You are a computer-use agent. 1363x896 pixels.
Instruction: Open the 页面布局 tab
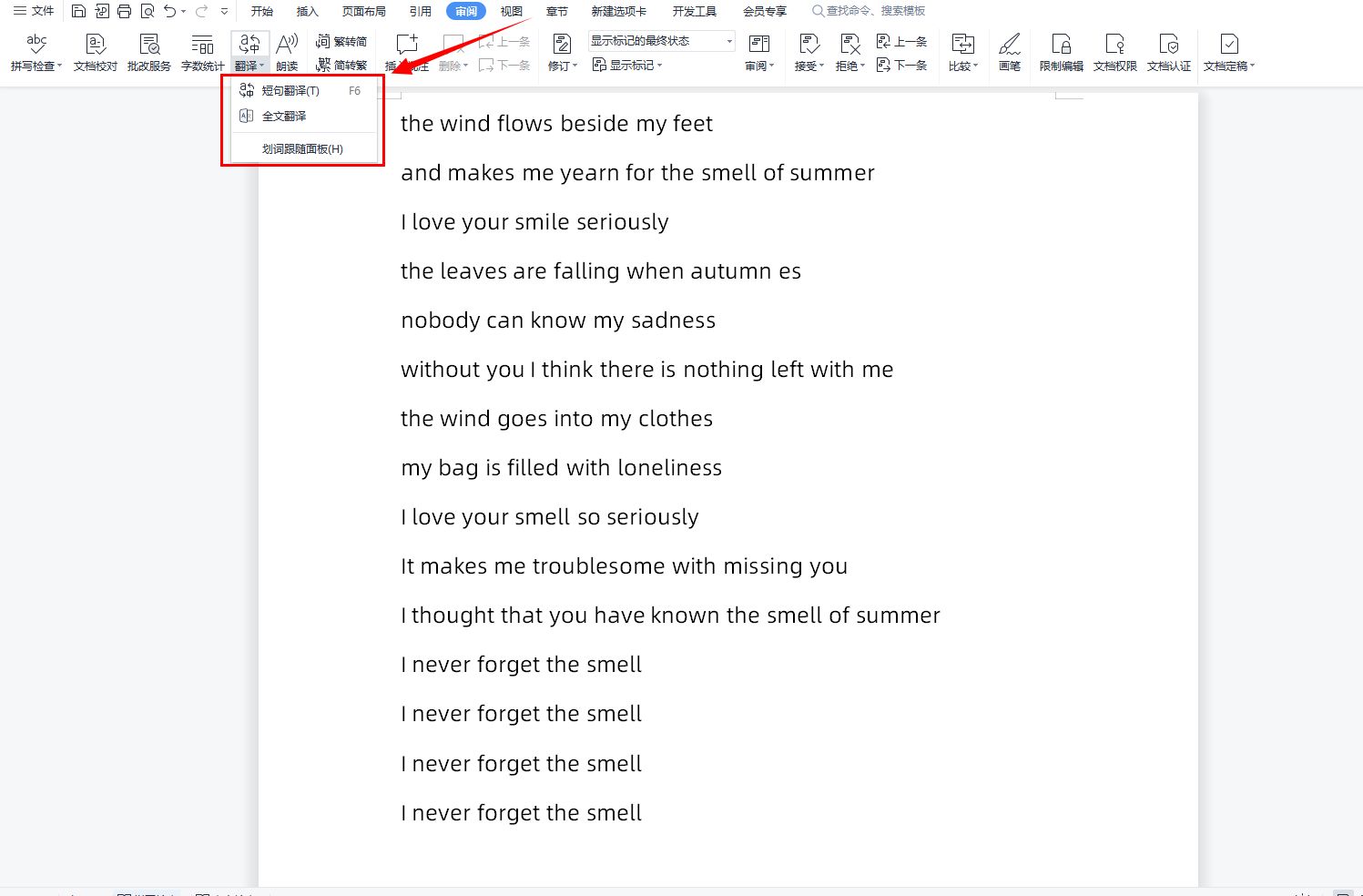(364, 11)
